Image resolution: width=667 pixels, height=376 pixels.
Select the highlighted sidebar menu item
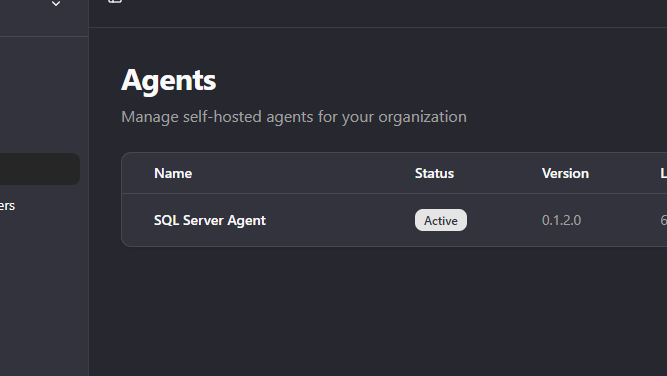[x=39, y=169]
